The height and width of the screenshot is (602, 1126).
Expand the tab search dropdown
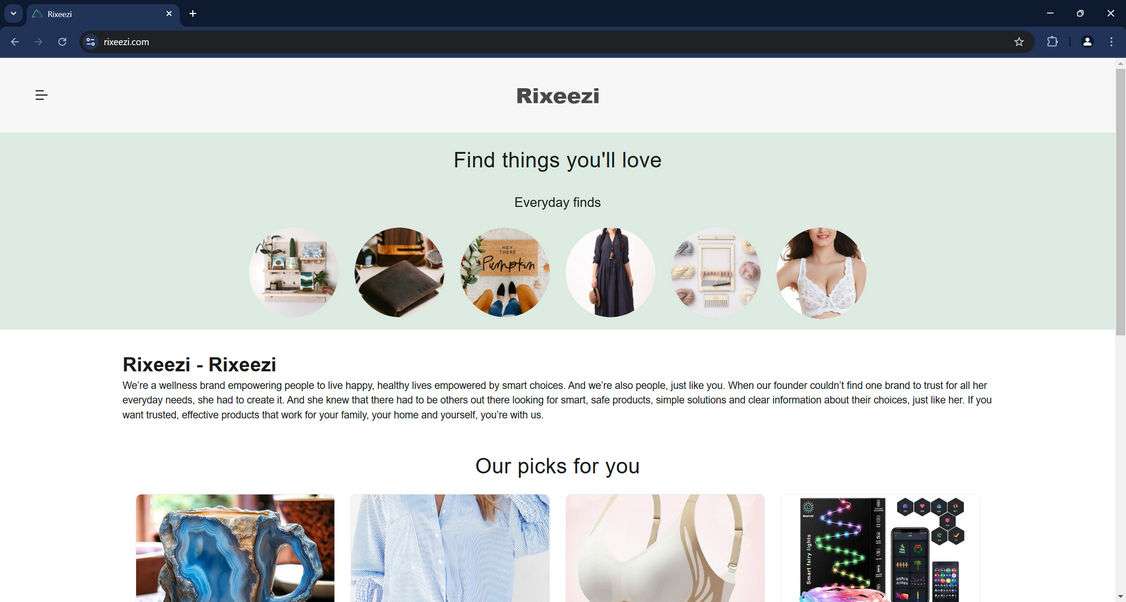click(x=13, y=14)
